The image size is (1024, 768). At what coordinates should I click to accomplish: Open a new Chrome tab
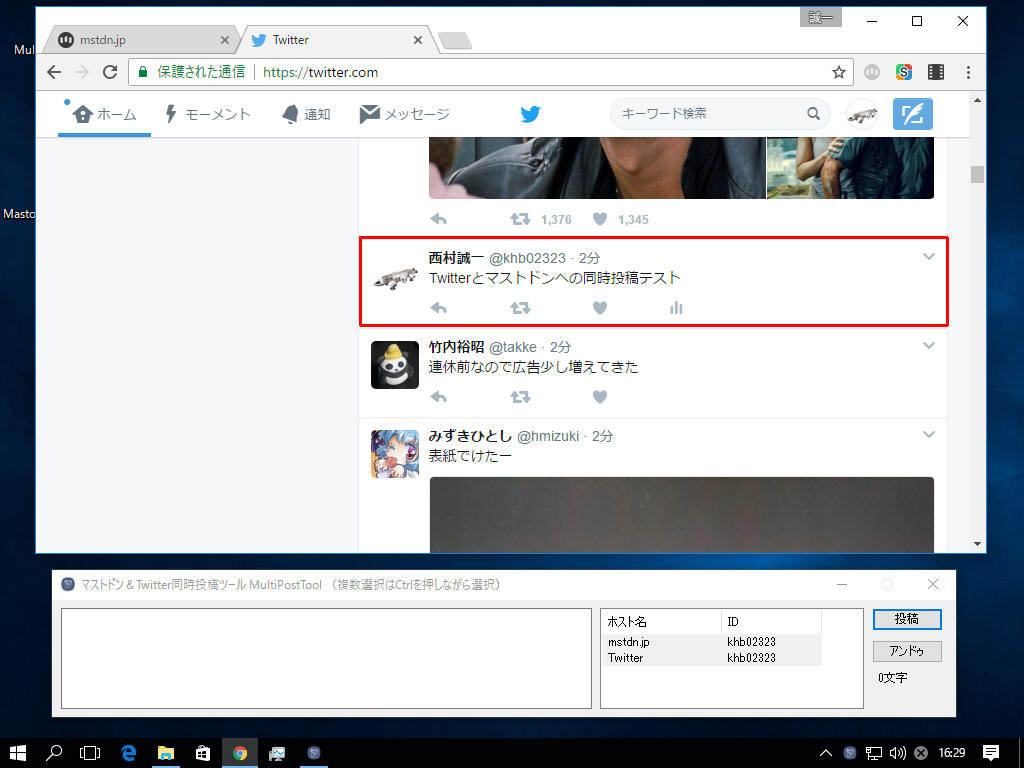tap(455, 41)
